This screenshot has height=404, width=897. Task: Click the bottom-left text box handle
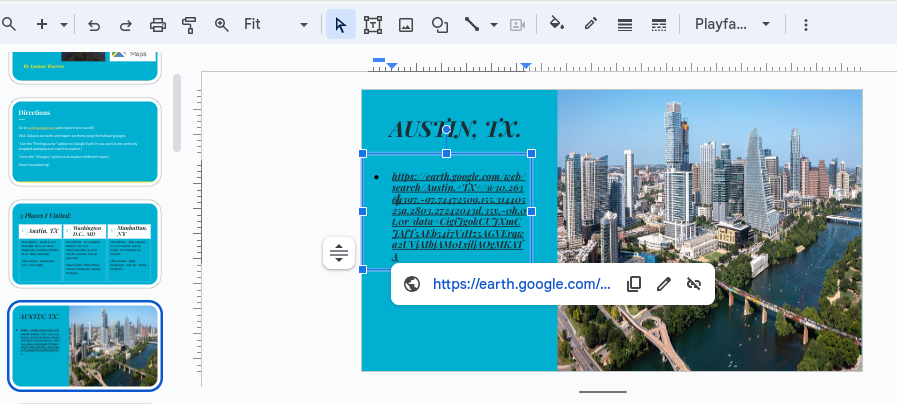point(362,270)
